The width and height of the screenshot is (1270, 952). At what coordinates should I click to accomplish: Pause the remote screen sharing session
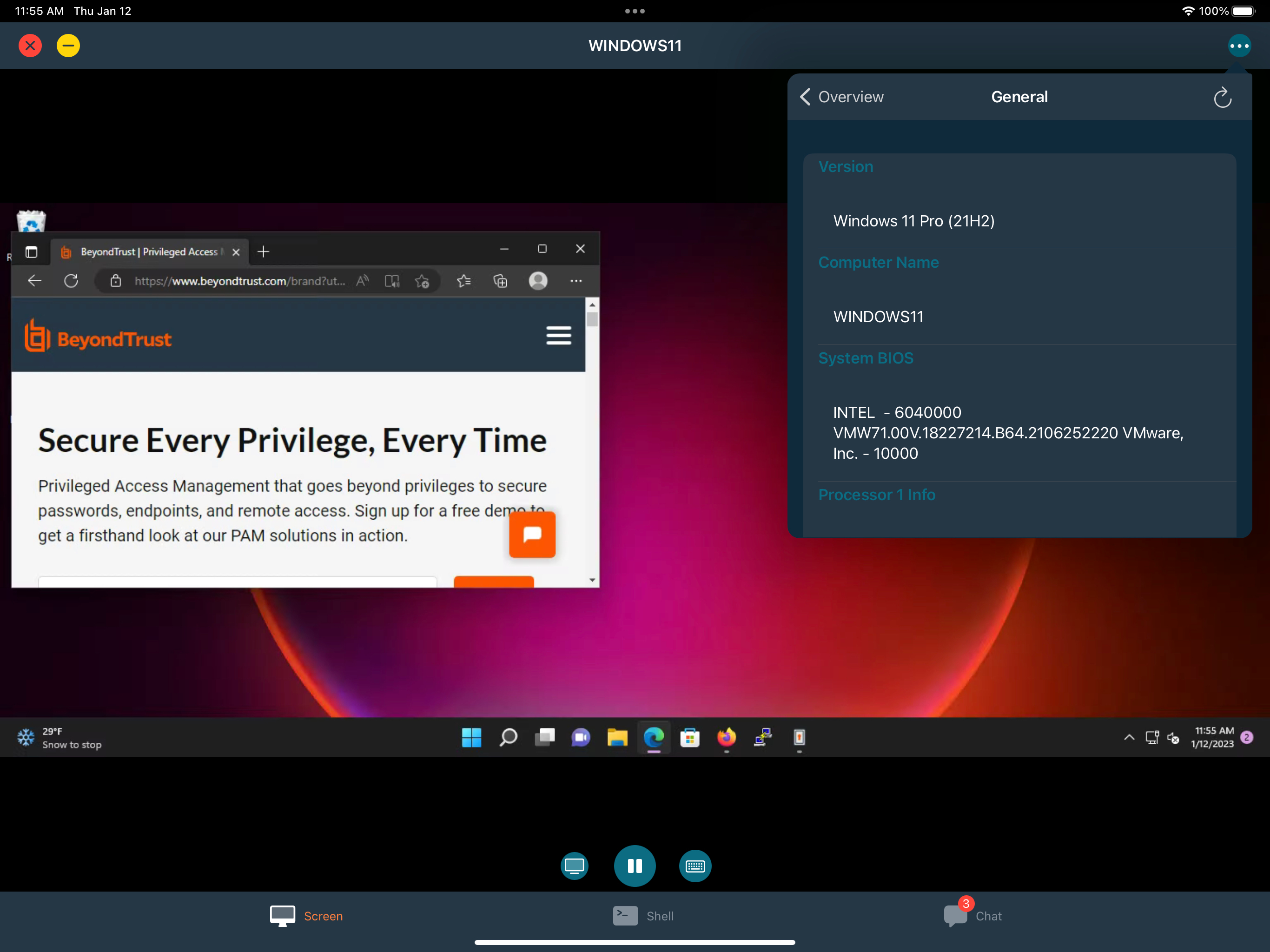point(635,865)
